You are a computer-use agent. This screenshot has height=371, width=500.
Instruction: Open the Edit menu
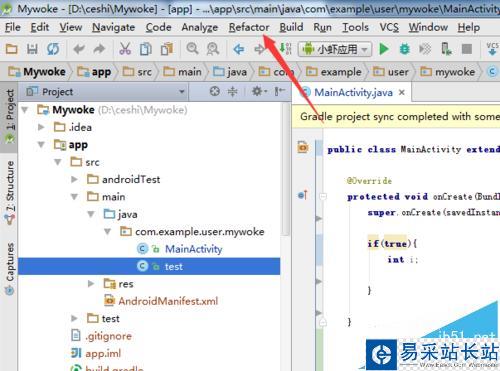pyautogui.click(x=40, y=27)
